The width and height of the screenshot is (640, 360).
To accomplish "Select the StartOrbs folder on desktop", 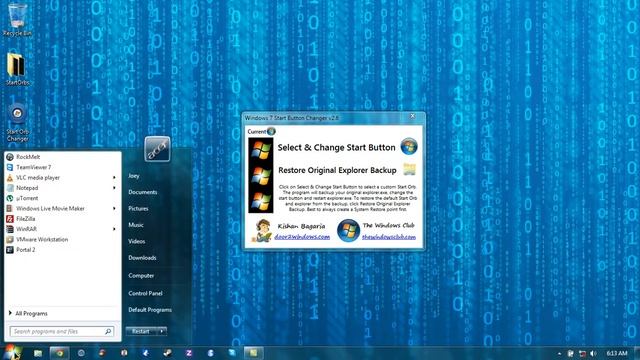I will pyautogui.click(x=17, y=69).
